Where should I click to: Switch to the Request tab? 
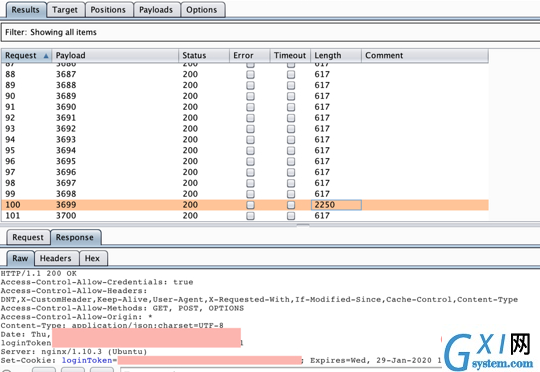pos(28,237)
